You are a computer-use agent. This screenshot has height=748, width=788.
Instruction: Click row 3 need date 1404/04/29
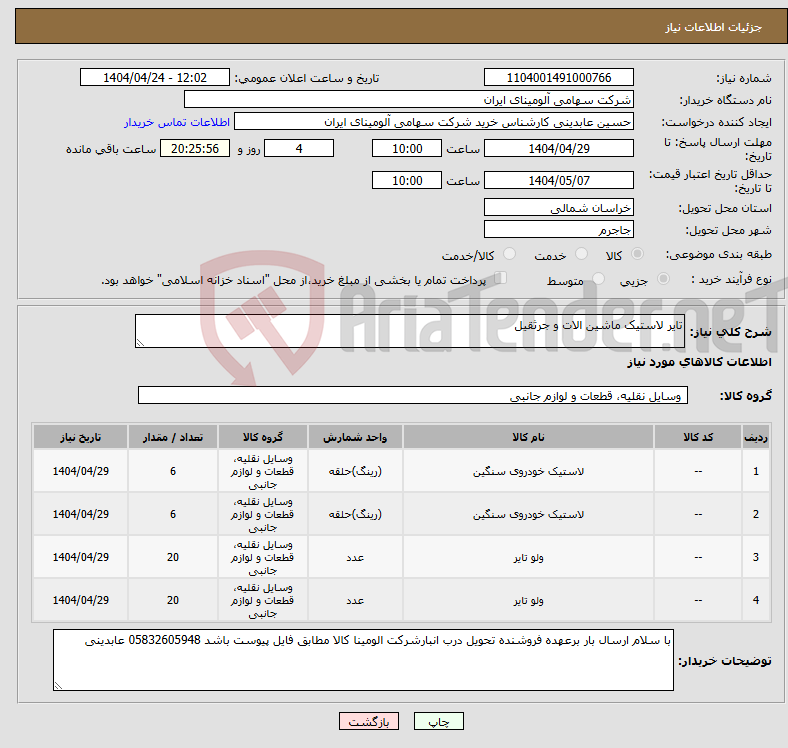point(80,557)
